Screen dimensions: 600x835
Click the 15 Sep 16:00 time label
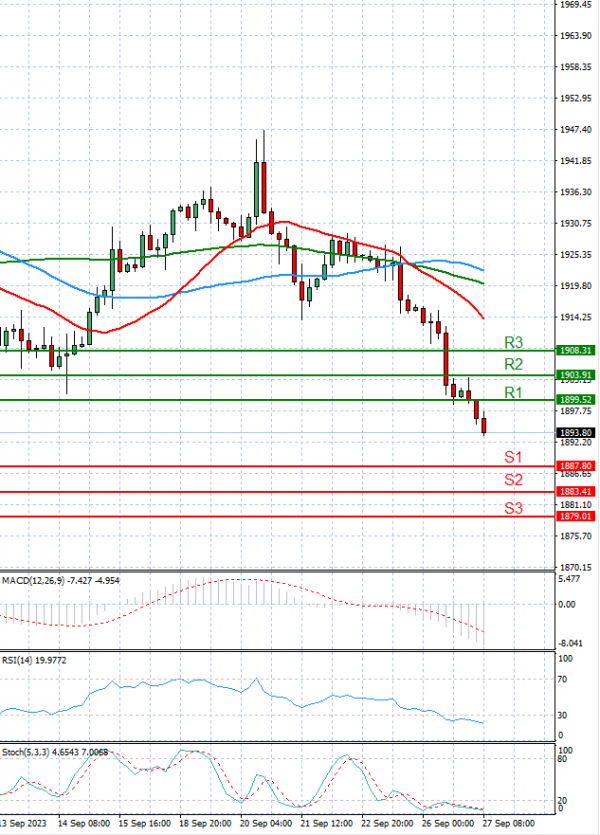[144, 823]
